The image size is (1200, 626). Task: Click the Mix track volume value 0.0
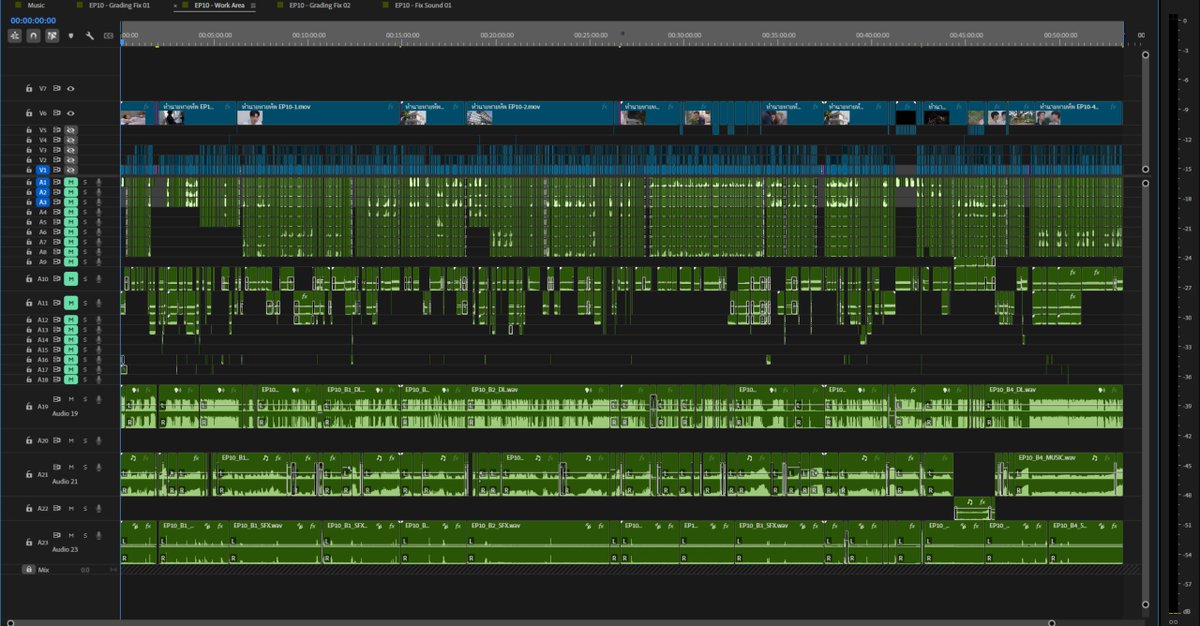[85, 569]
